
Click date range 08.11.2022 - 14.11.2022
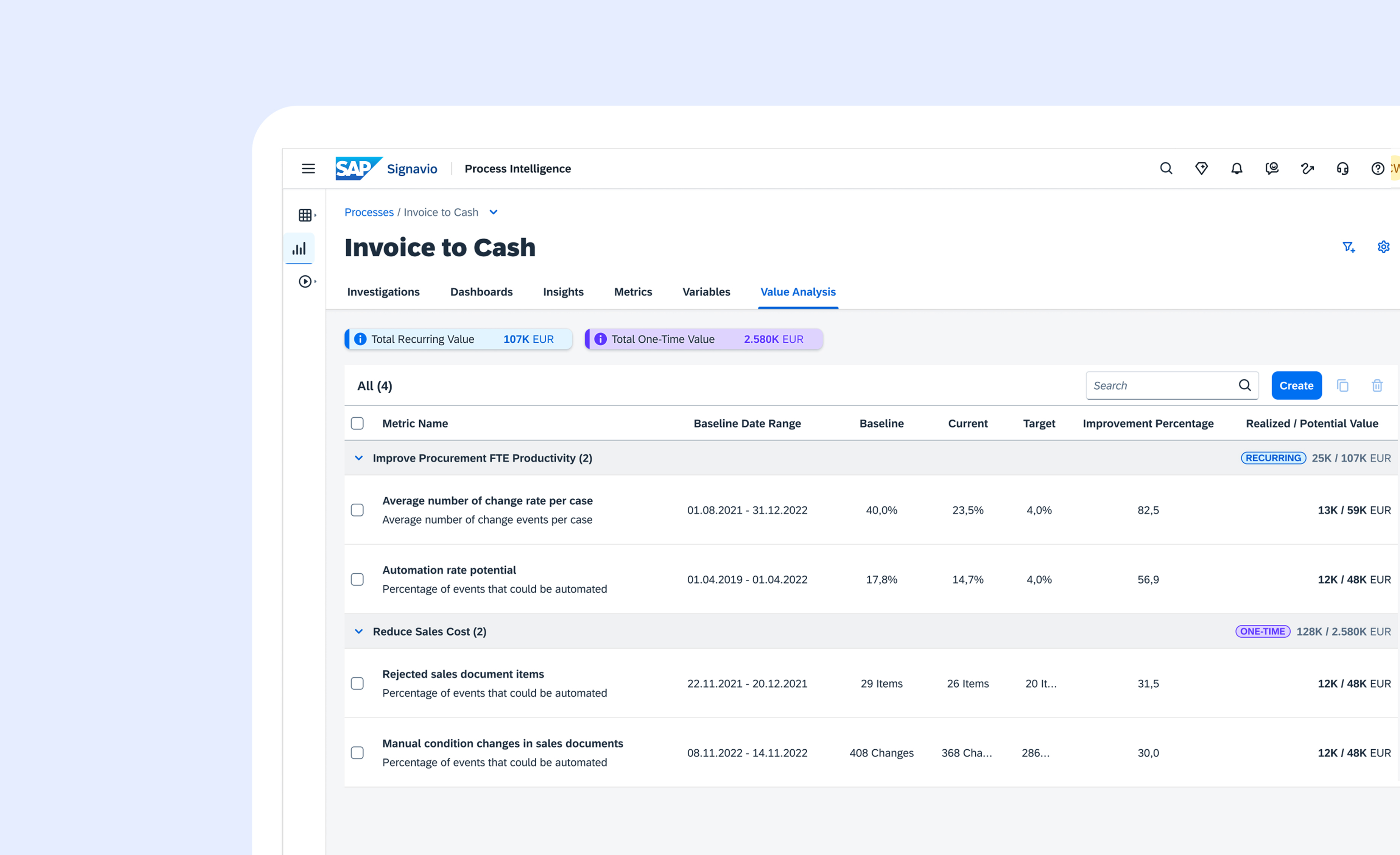747,753
